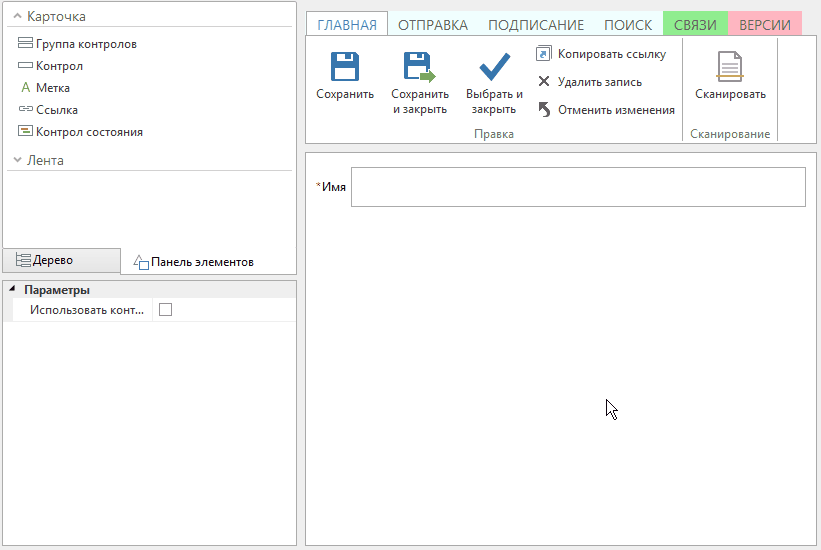Click the Имя text input field
Image resolution: width=821 pixels, height=550 pixels.
[x=578, y=187]
